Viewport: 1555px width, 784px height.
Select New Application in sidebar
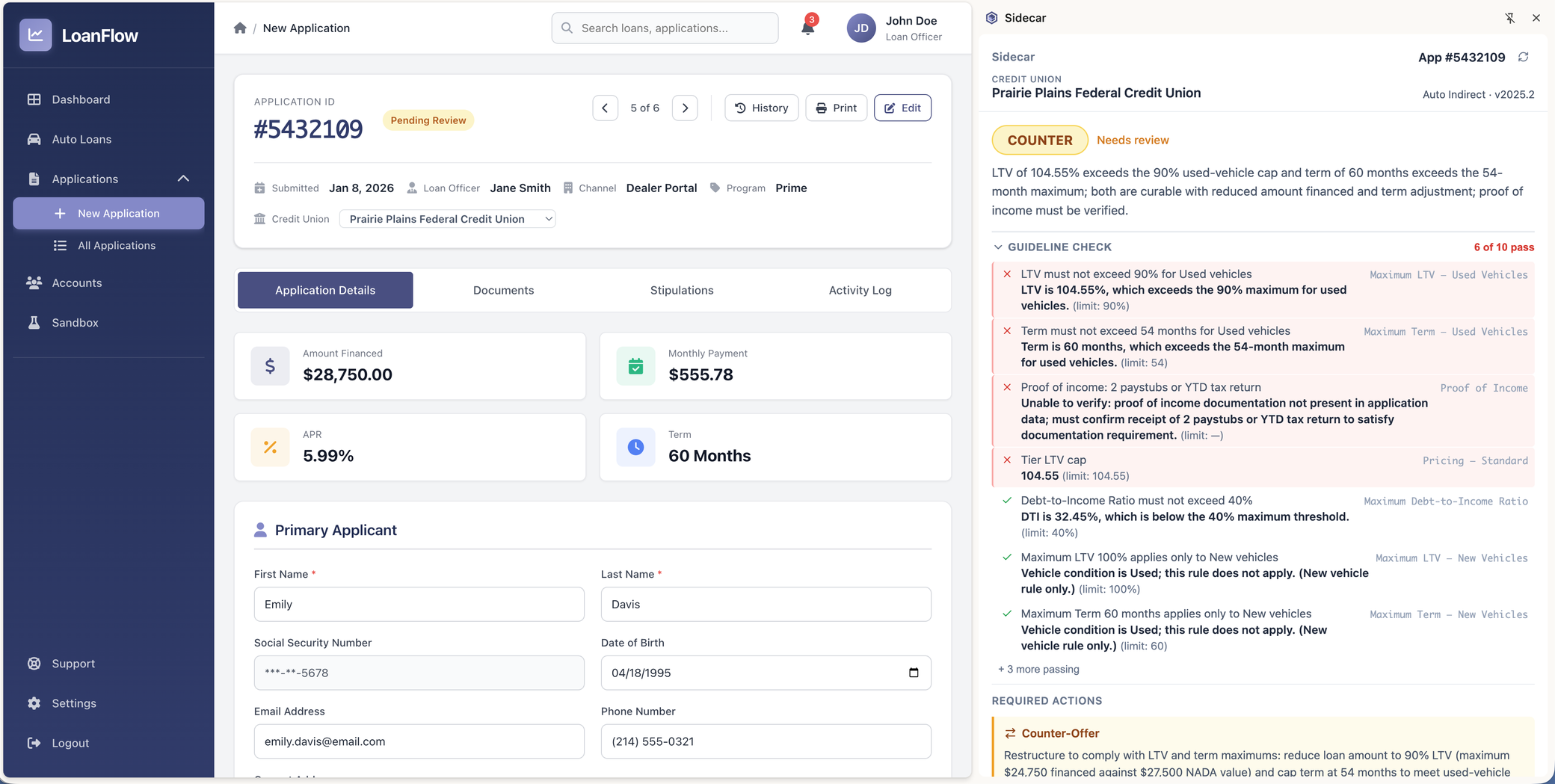pos(108,214)
